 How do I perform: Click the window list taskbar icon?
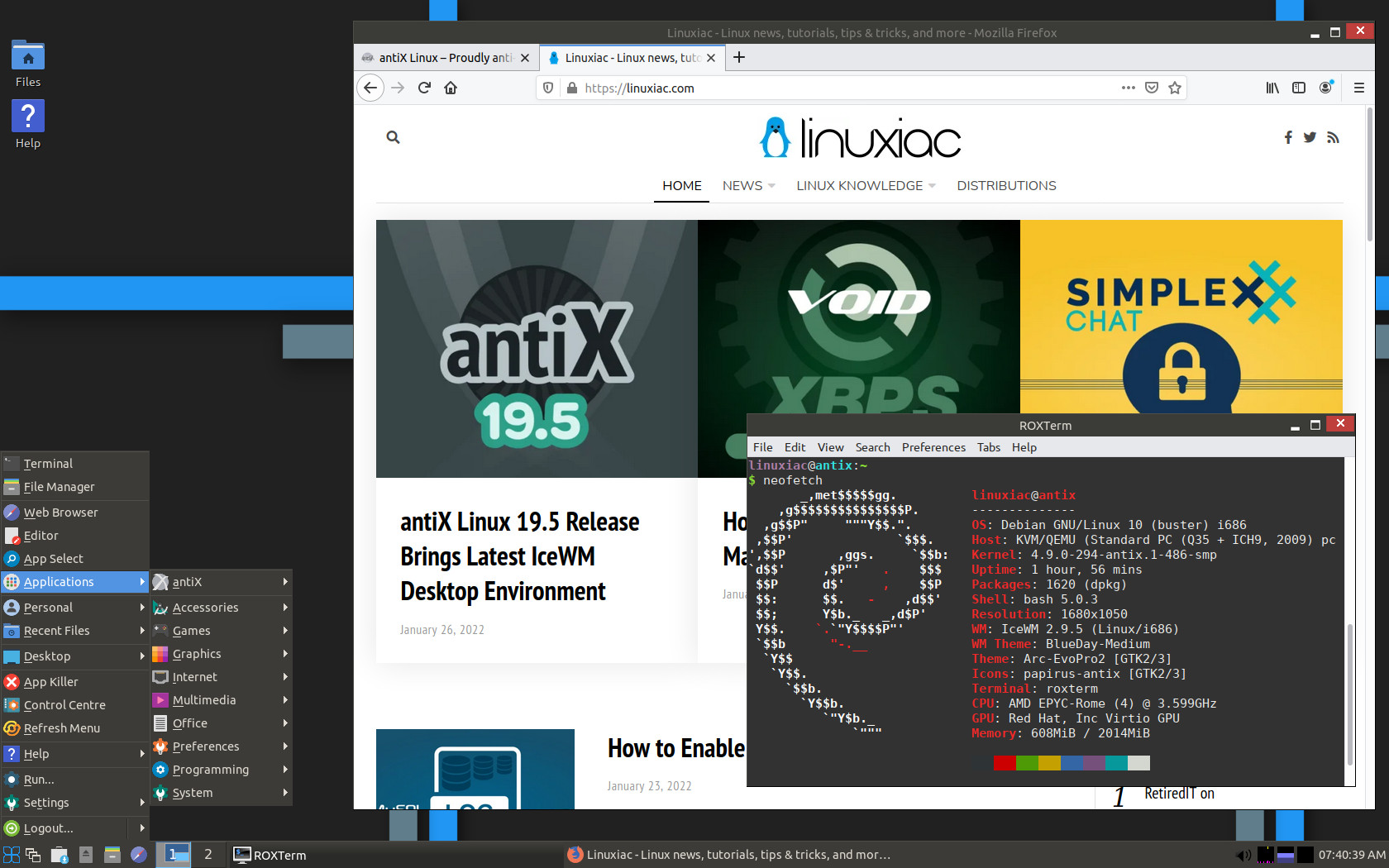[x=33, y=855]
